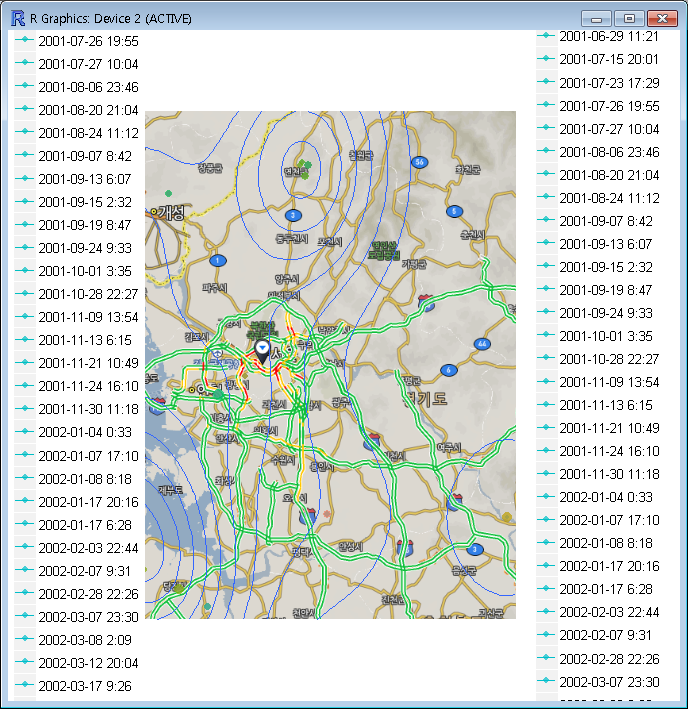
Task: Select legend entry 2001-07-23 17:29
Action: click(x=609, y=83)
